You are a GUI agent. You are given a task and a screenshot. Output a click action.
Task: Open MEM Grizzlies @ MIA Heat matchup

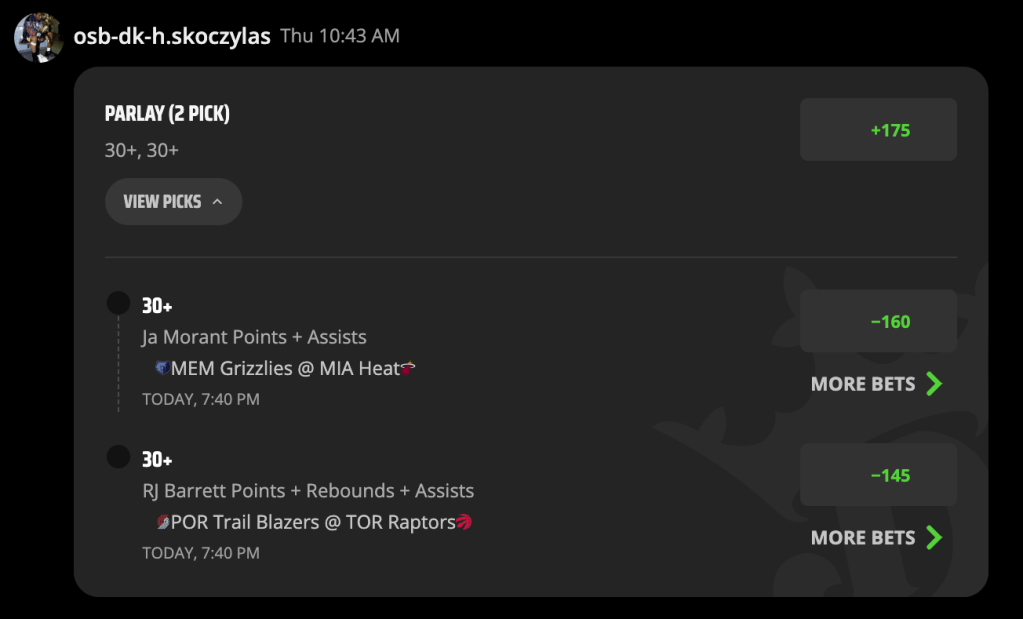click(285, 368)
